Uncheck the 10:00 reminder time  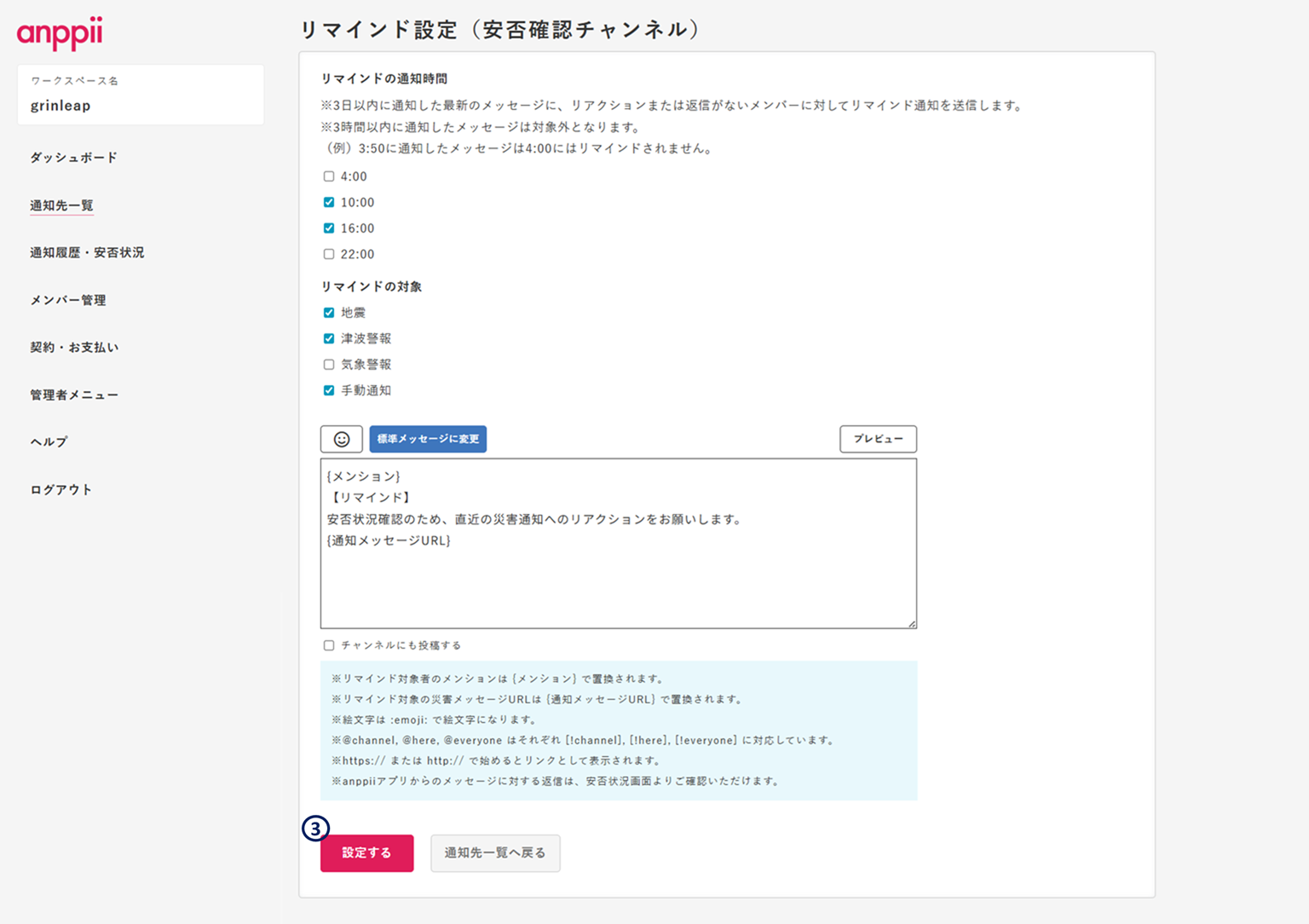329,203
